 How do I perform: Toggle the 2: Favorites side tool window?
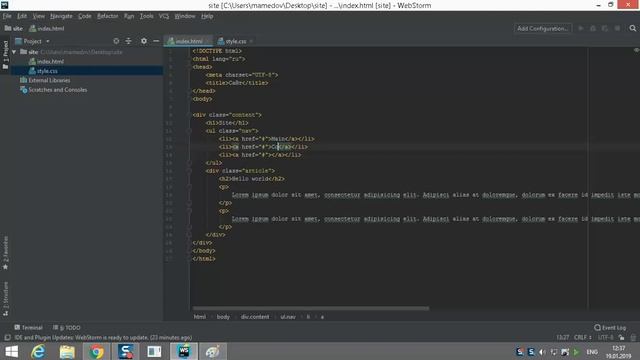5,253
